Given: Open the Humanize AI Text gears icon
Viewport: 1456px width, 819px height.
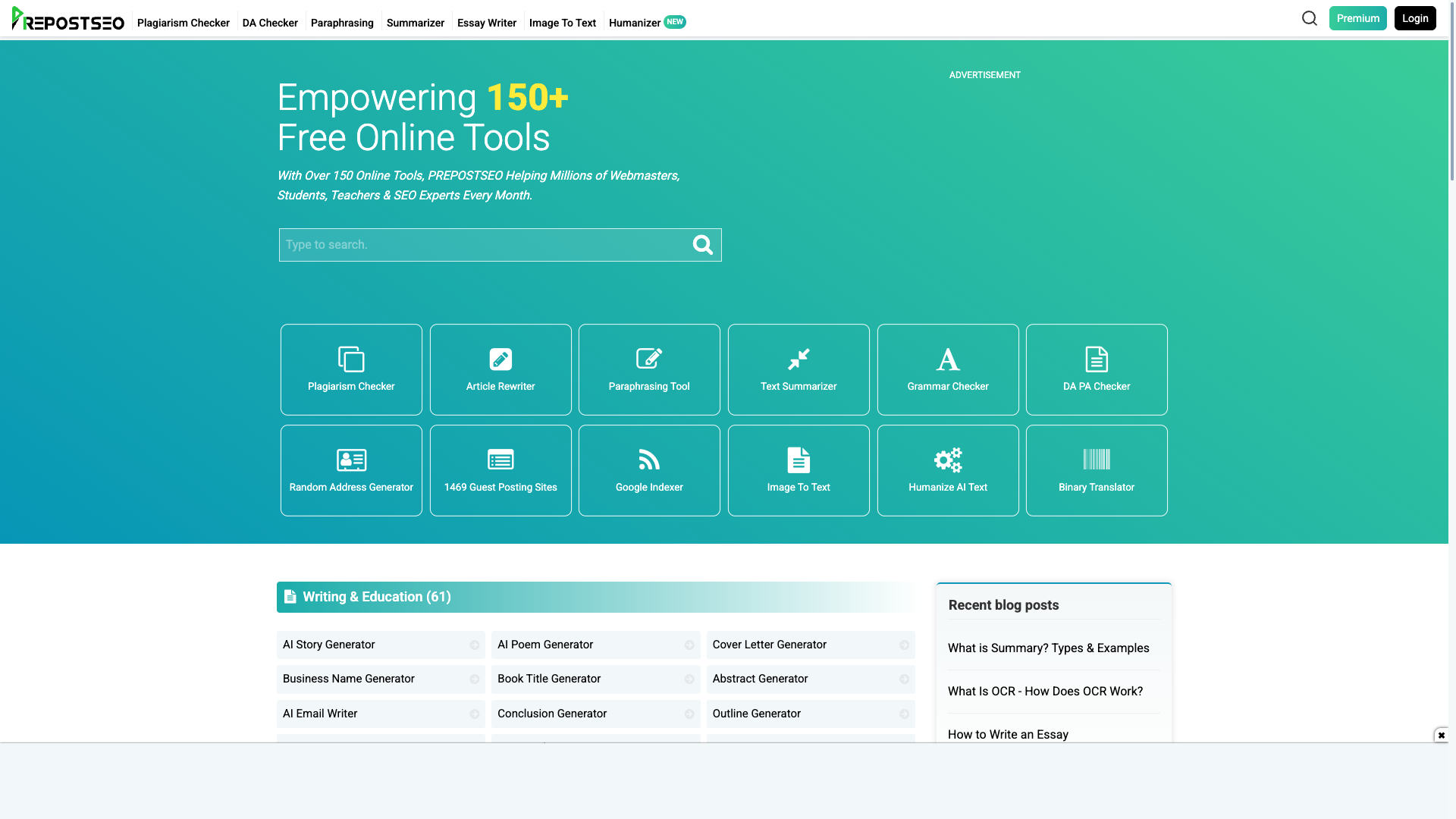Looking at the screenshot, I should coord(948,460).
